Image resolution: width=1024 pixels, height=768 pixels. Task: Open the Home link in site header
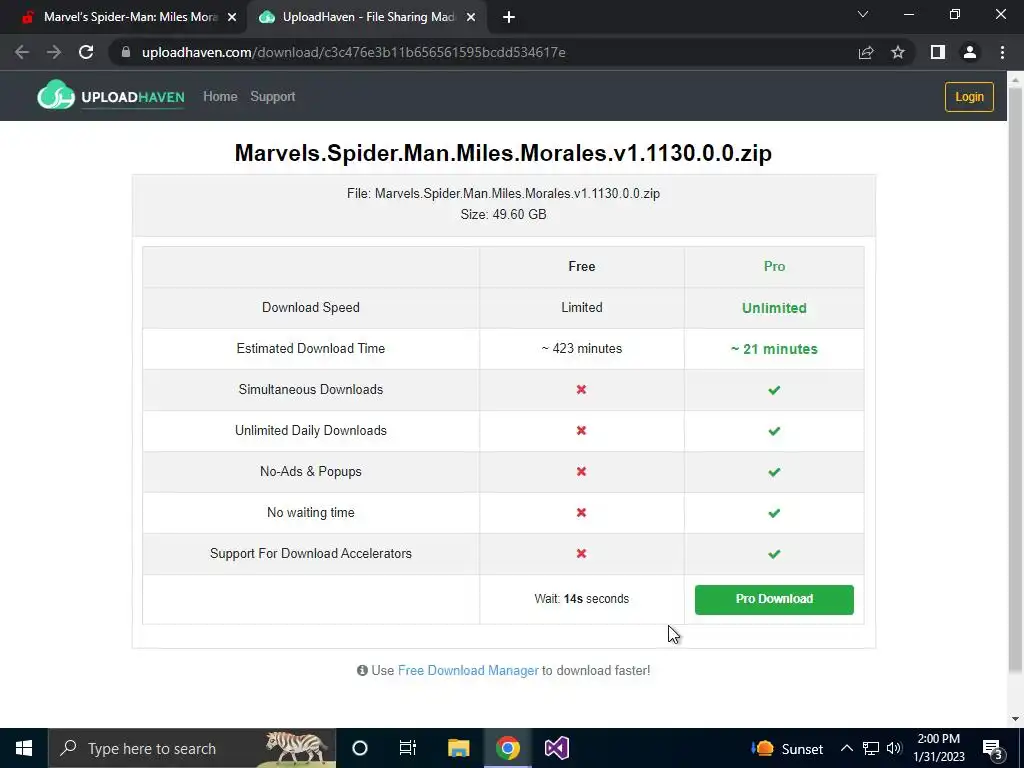[220, 97]
